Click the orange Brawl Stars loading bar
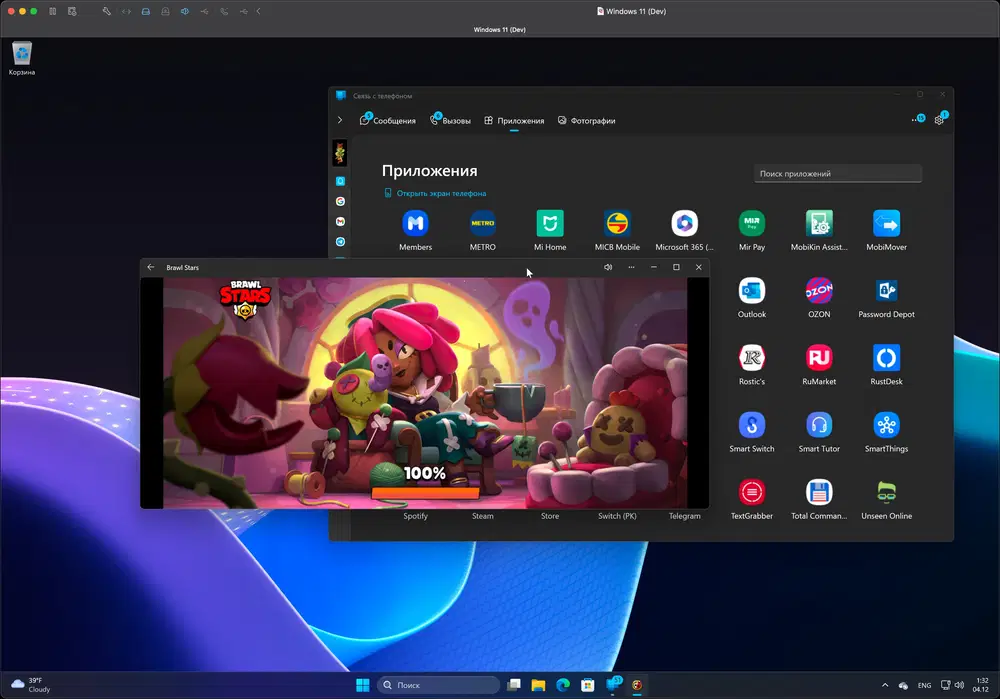 point(425,492)
